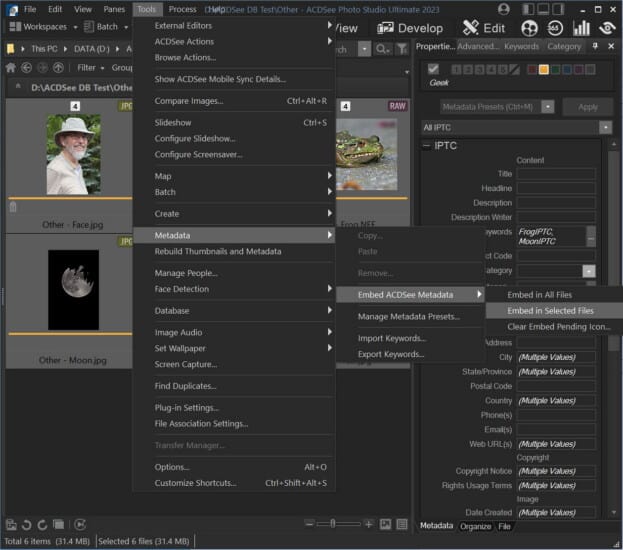Viewport: 623px width, 550px height.
Task: Select Manage Metadata Presets menu item
Action: [408, 316]
